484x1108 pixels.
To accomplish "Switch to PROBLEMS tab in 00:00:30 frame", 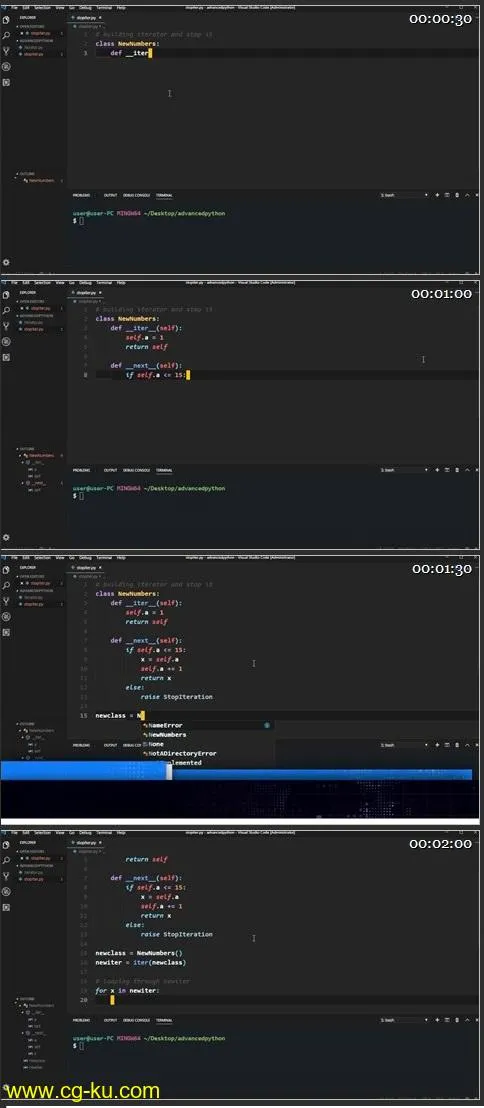I will [x=81, y=194].
